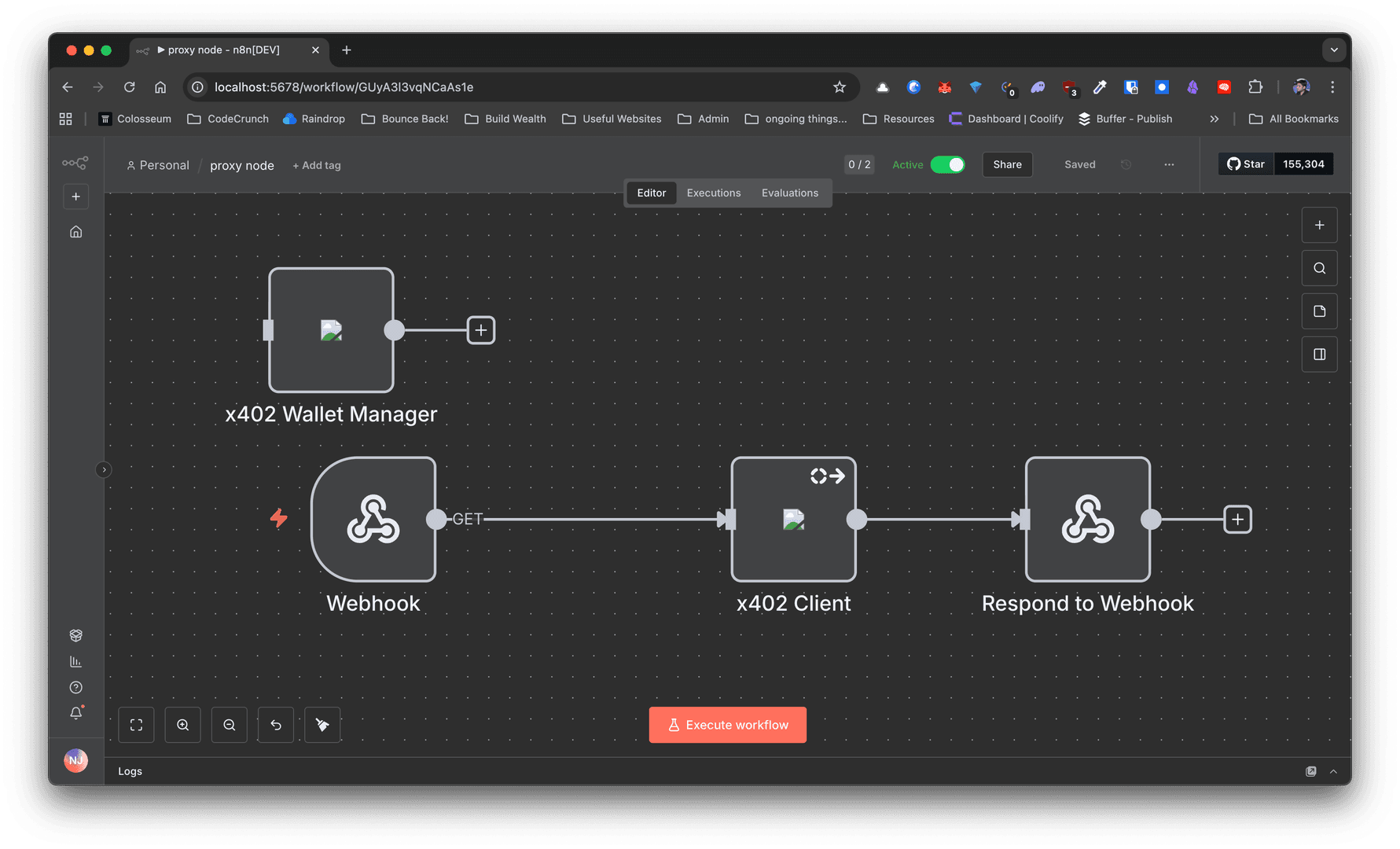Screen dimensions: 1400x849
Task: Add node after x402 Wallet Manager
Action: (x=481, y=330)
